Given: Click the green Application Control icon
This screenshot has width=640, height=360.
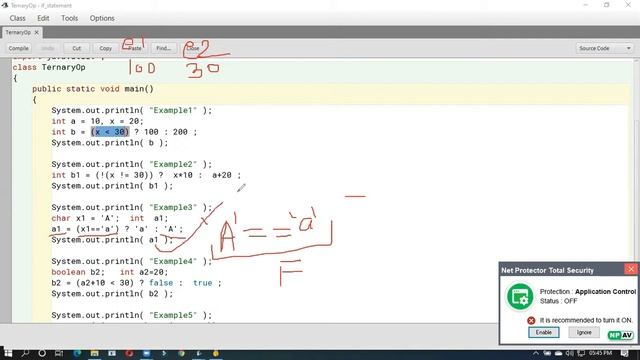Looking at the screenshot, I should pyautogui.click(x=520, y=297).
